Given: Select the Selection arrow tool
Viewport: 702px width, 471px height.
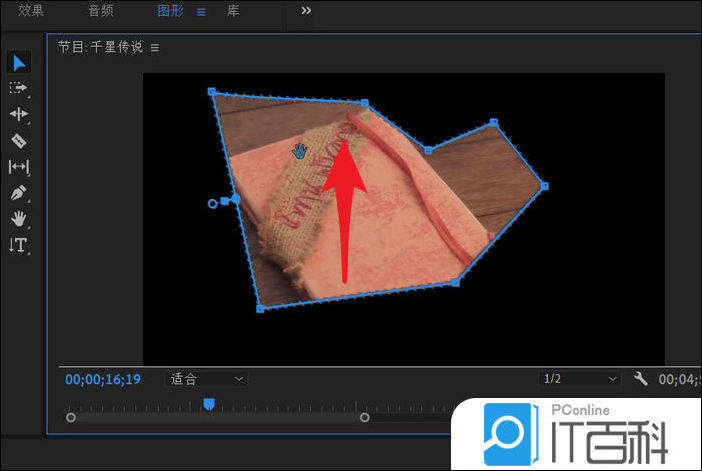Looking at the screenshot, I should tap(19, 63).
